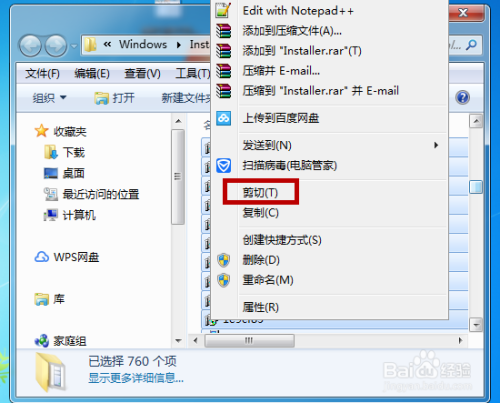The height and width of the screenshot is (403, 500).
Task: Choose 复制(C) in the context menu
Action: (261, 213)
